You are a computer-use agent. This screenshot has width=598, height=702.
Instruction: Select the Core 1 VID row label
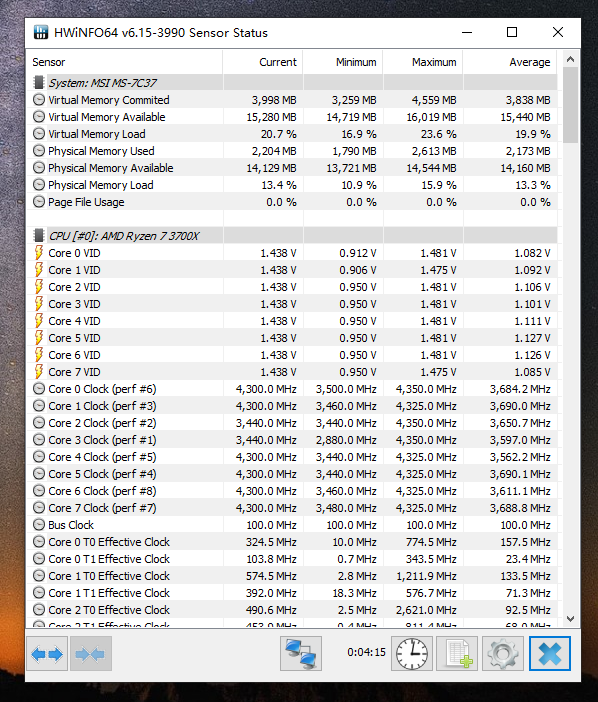(74, 270)
